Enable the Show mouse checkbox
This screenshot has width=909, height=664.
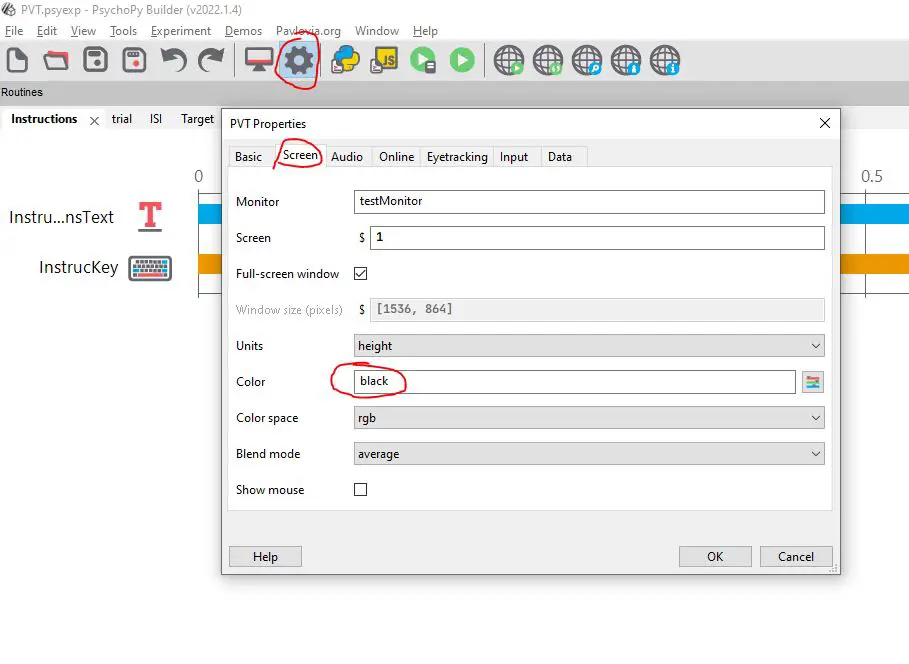point(361,489)
